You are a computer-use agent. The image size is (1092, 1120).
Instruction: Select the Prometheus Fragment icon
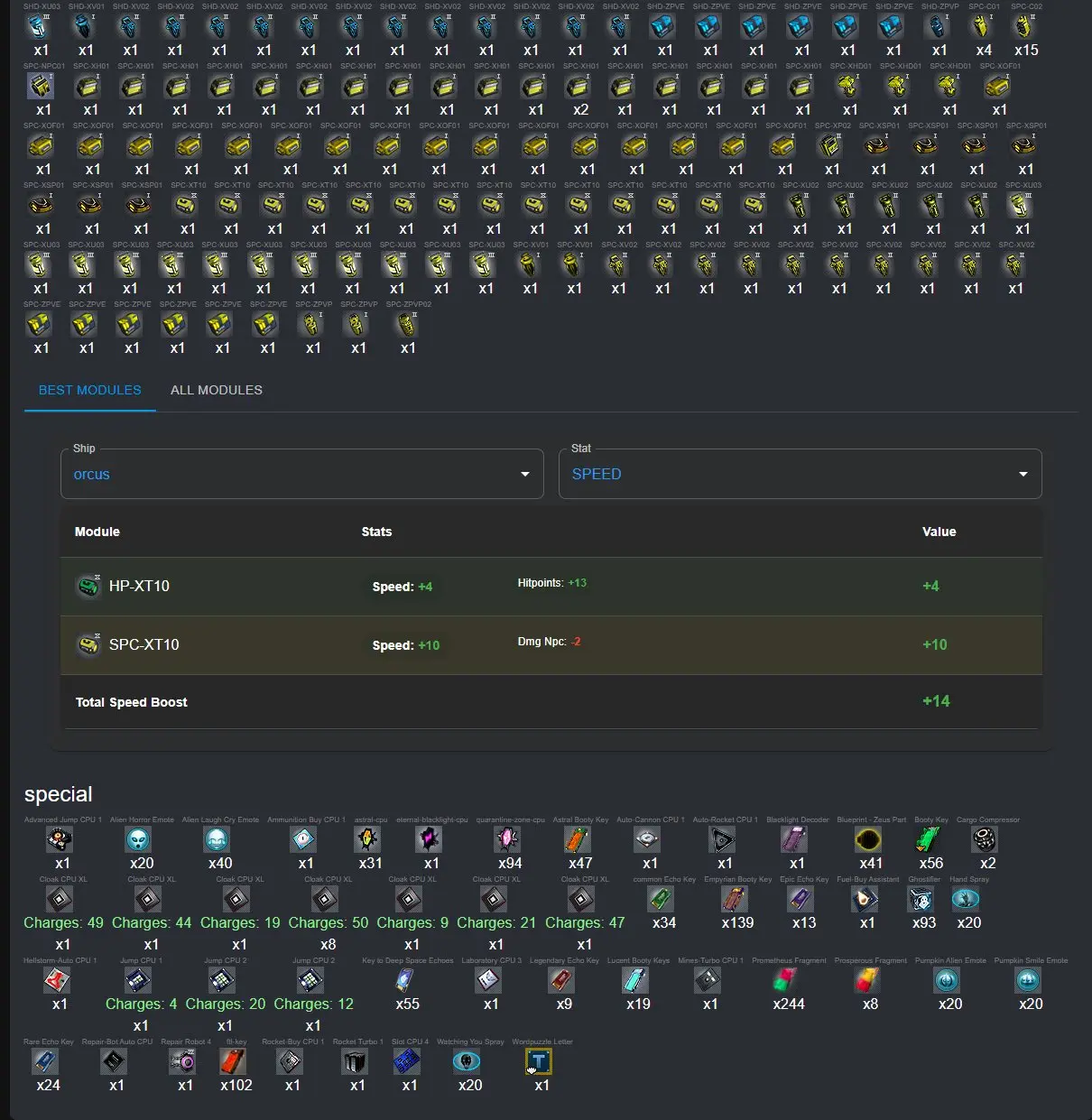[787, 981]
